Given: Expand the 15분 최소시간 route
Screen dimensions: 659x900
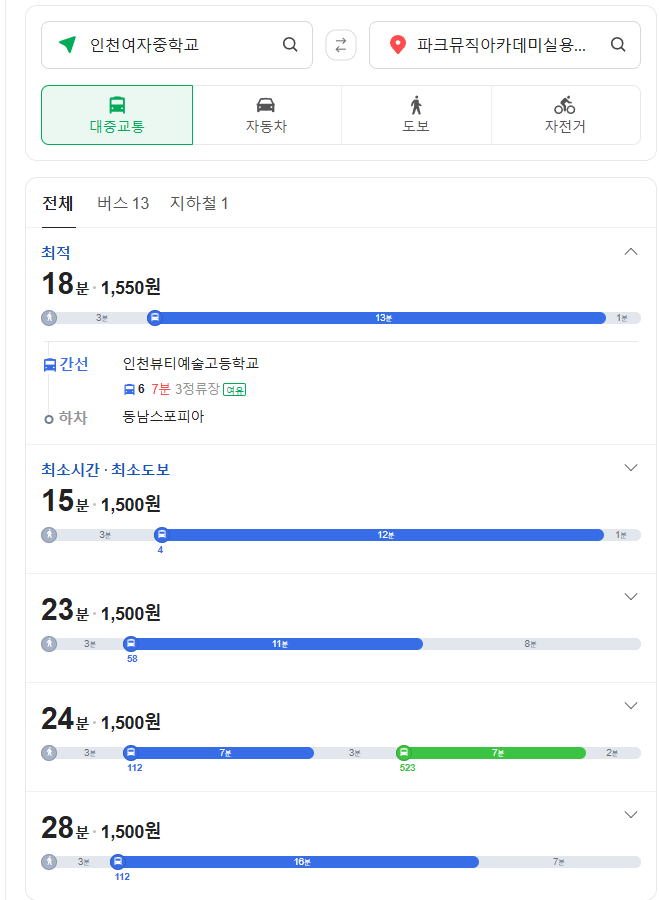Looking at the screenshot, I should 630,468.
